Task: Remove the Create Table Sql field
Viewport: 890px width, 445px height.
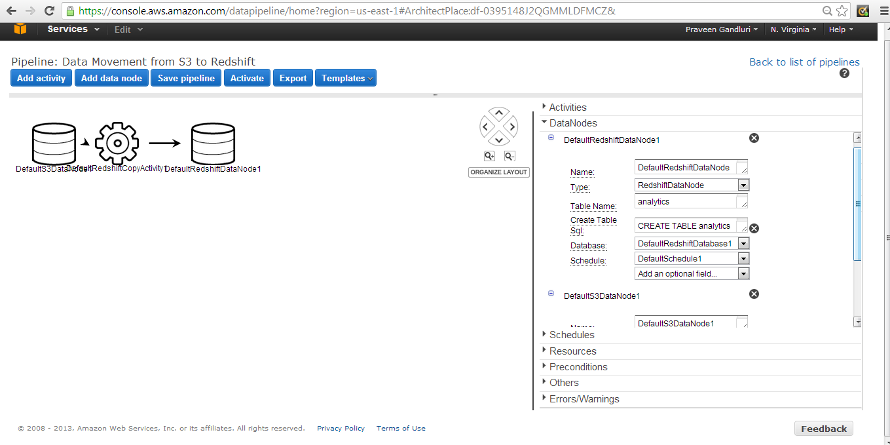Action: click(754, 228)
